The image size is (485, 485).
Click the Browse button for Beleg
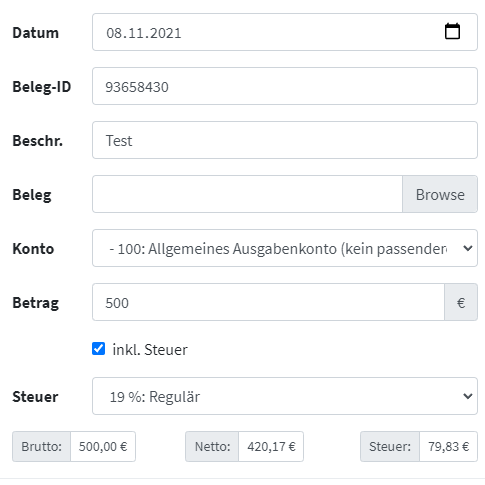click(440, 194)
